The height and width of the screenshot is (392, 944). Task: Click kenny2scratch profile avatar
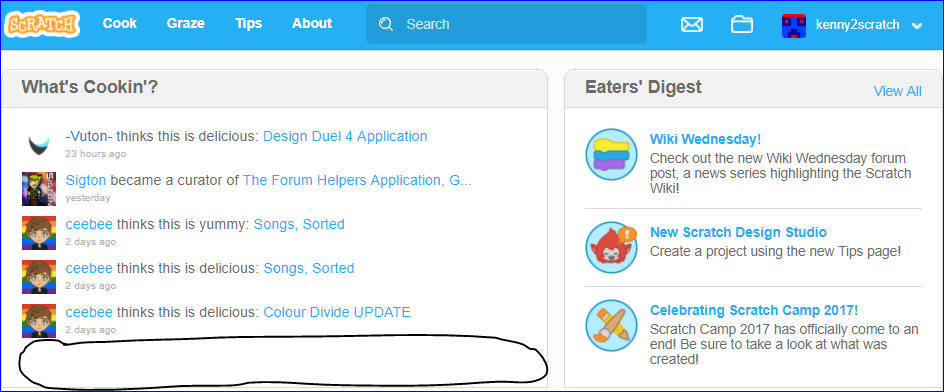pos(793,25)
